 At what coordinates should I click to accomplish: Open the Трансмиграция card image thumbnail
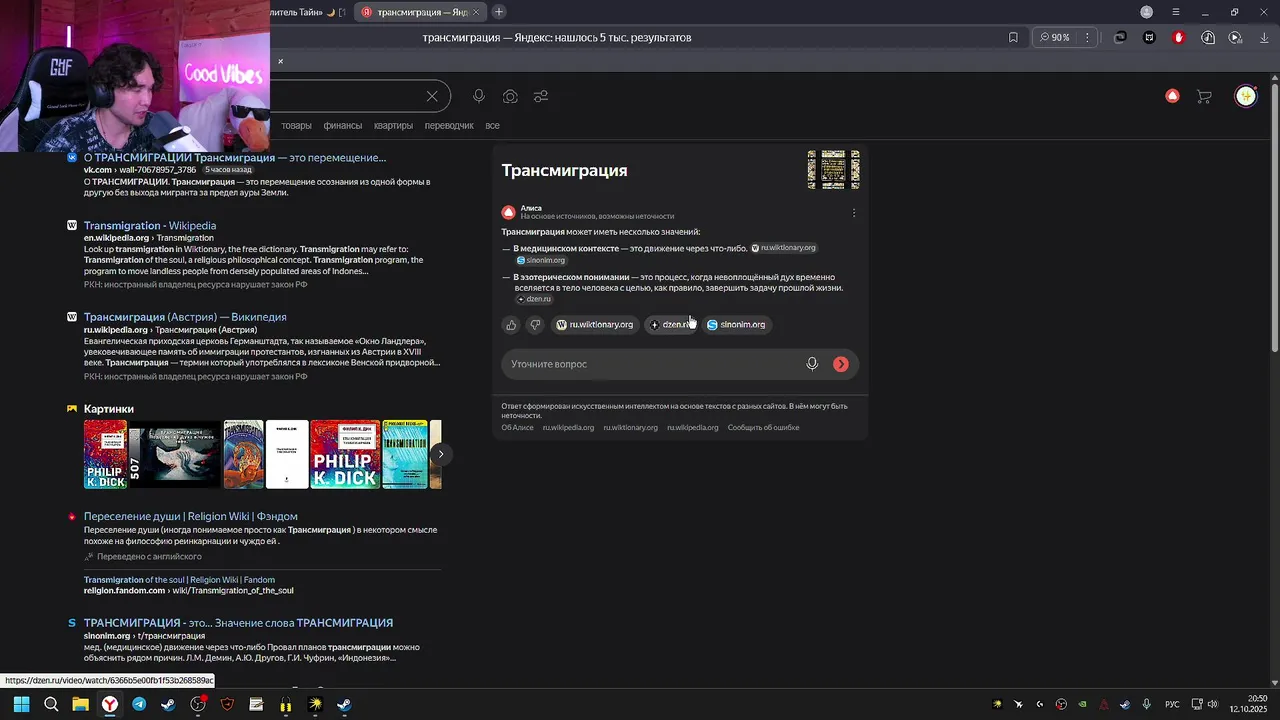click(834, 170)
